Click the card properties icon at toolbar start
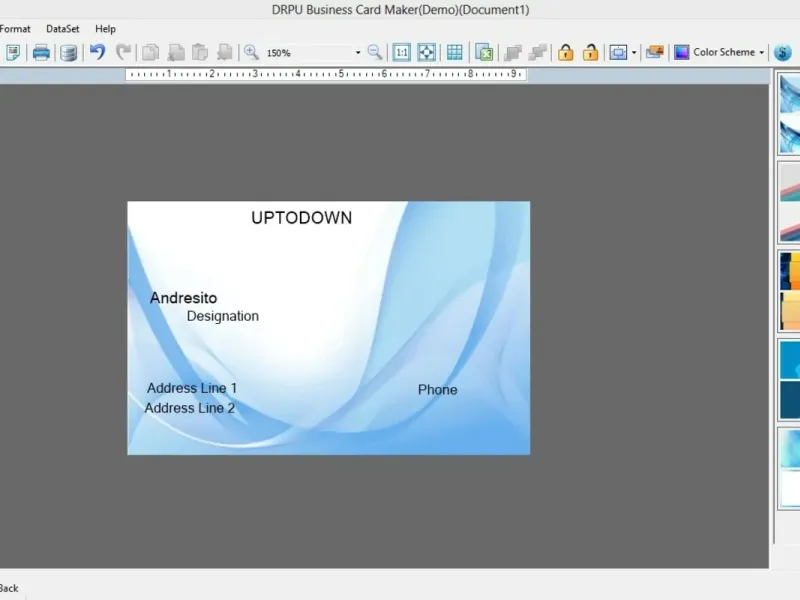The width and height of the screenshot is (800, 600). click(x=13, y=52)
